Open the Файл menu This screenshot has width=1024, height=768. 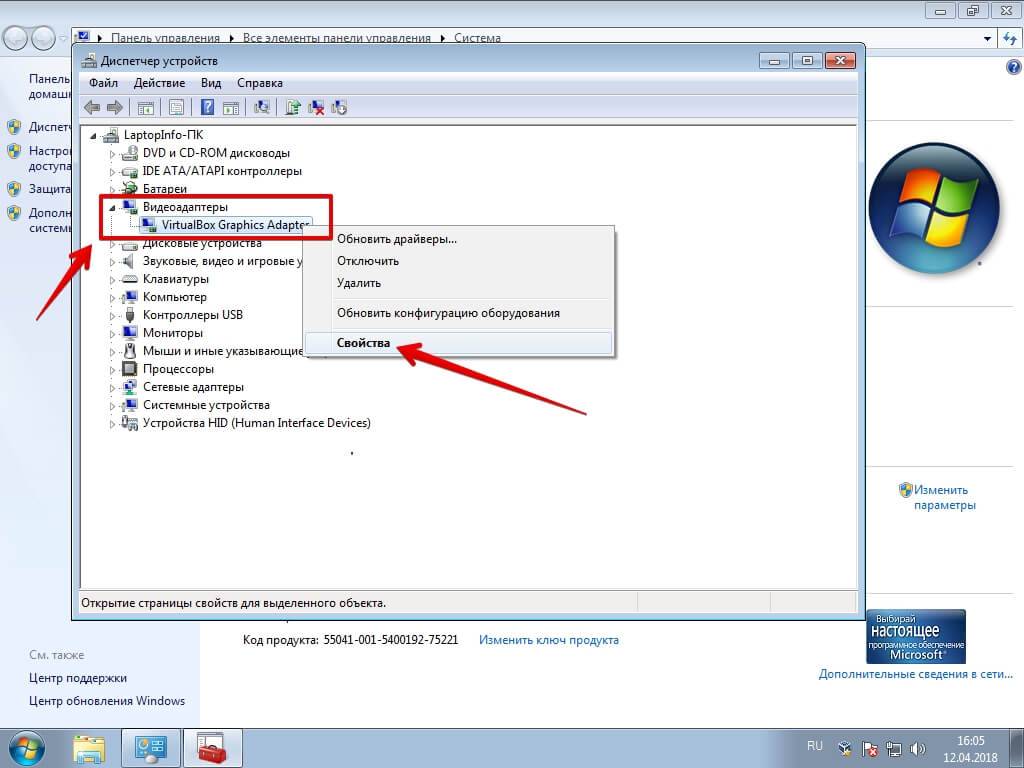coord(103,83)
